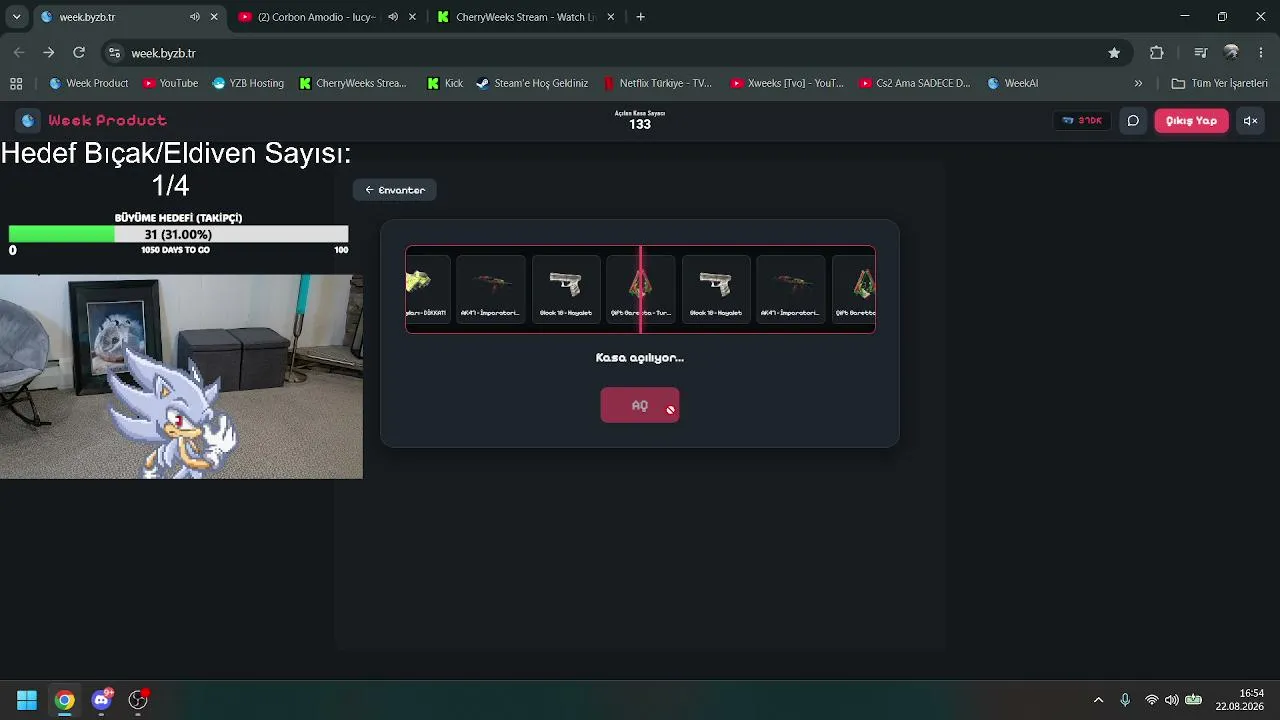Close the CherryWeeks Stream tab
The image size is (1280, 720).
[x=610, y=17]
